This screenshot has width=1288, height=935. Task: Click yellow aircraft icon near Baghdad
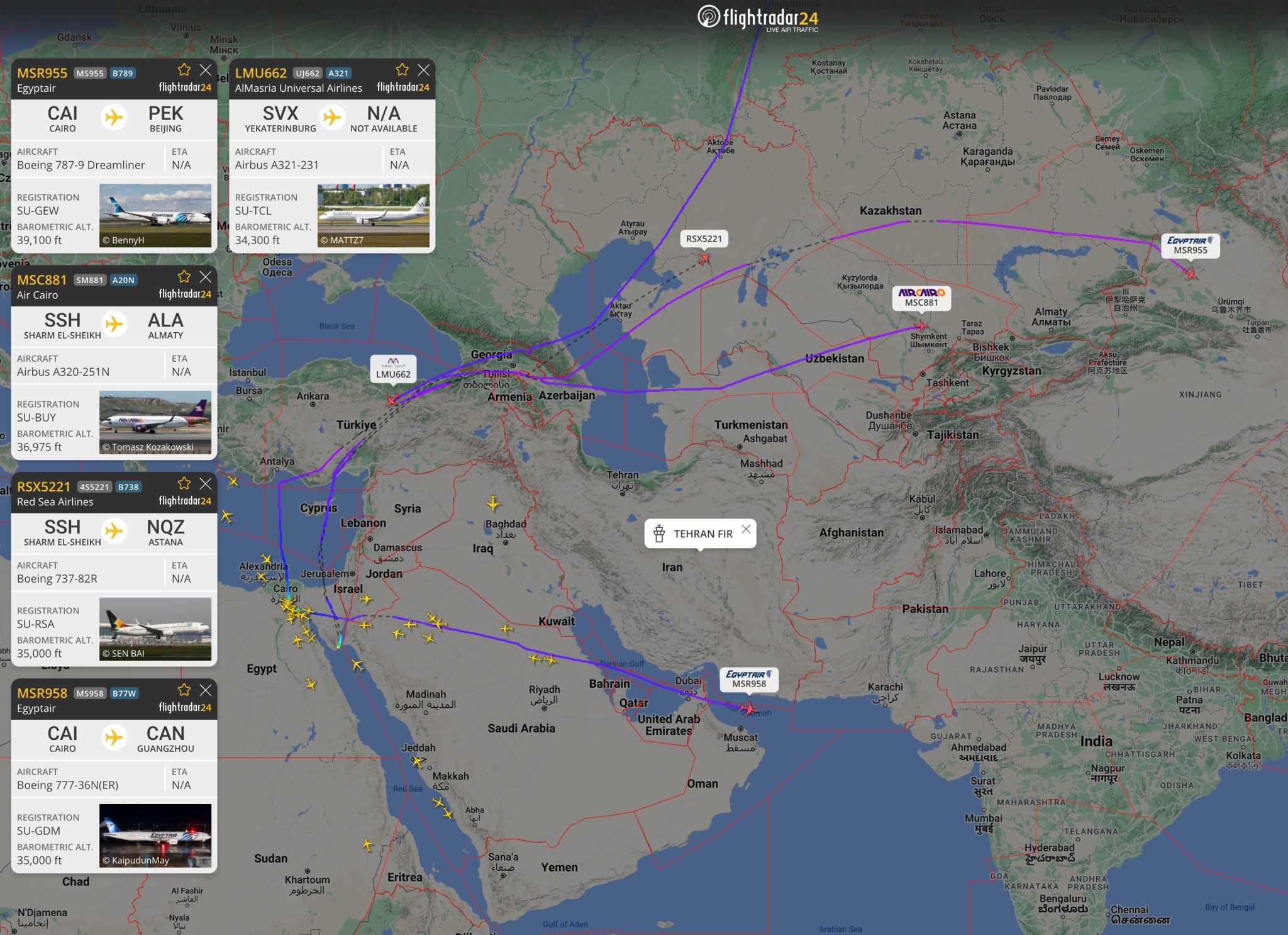(493, 503)
